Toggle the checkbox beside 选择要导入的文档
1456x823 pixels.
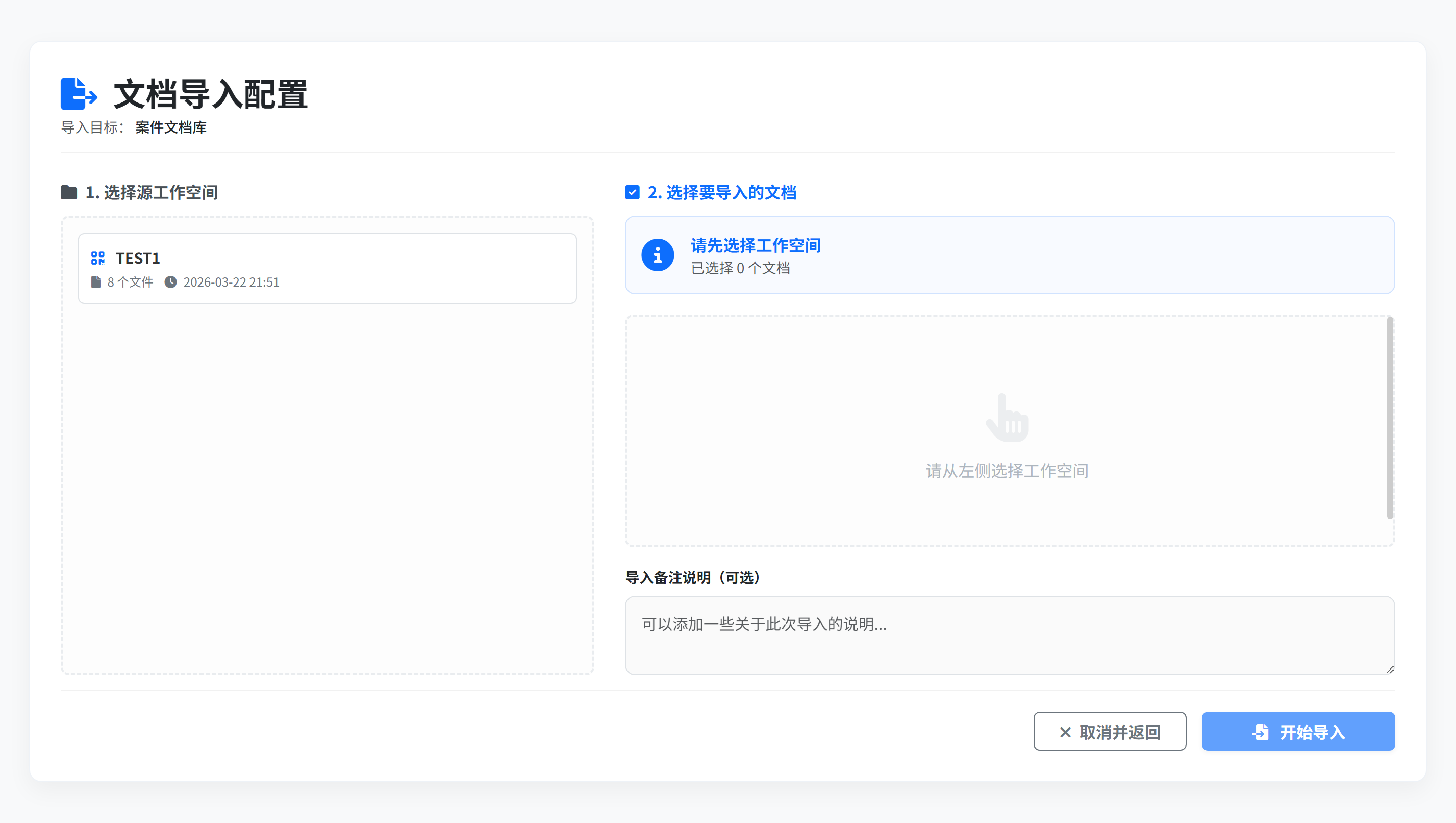coord(632,192)
